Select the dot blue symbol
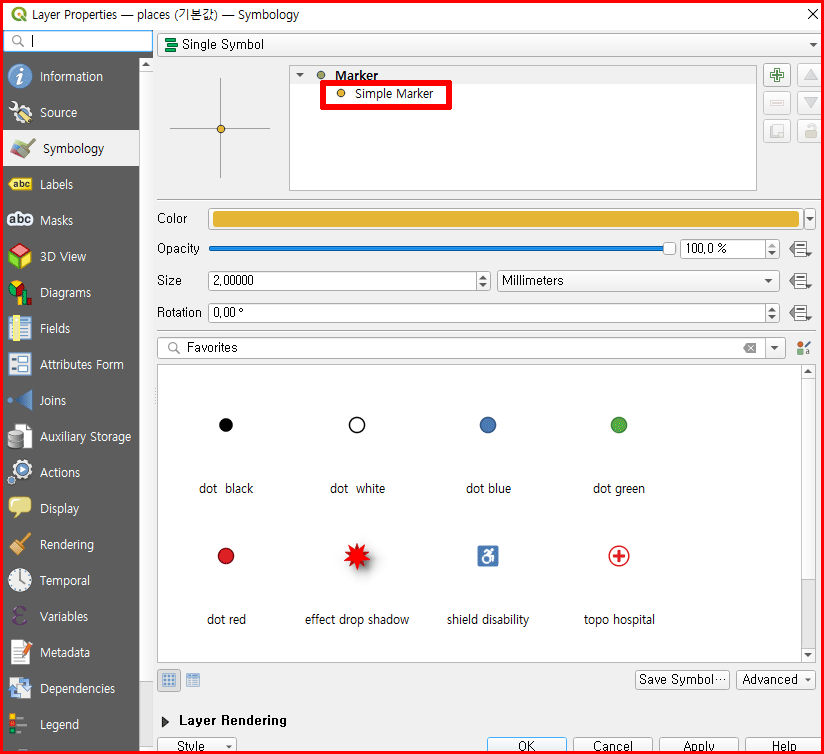The width and height of the screenshot is (824, 754). pos(488,425)
